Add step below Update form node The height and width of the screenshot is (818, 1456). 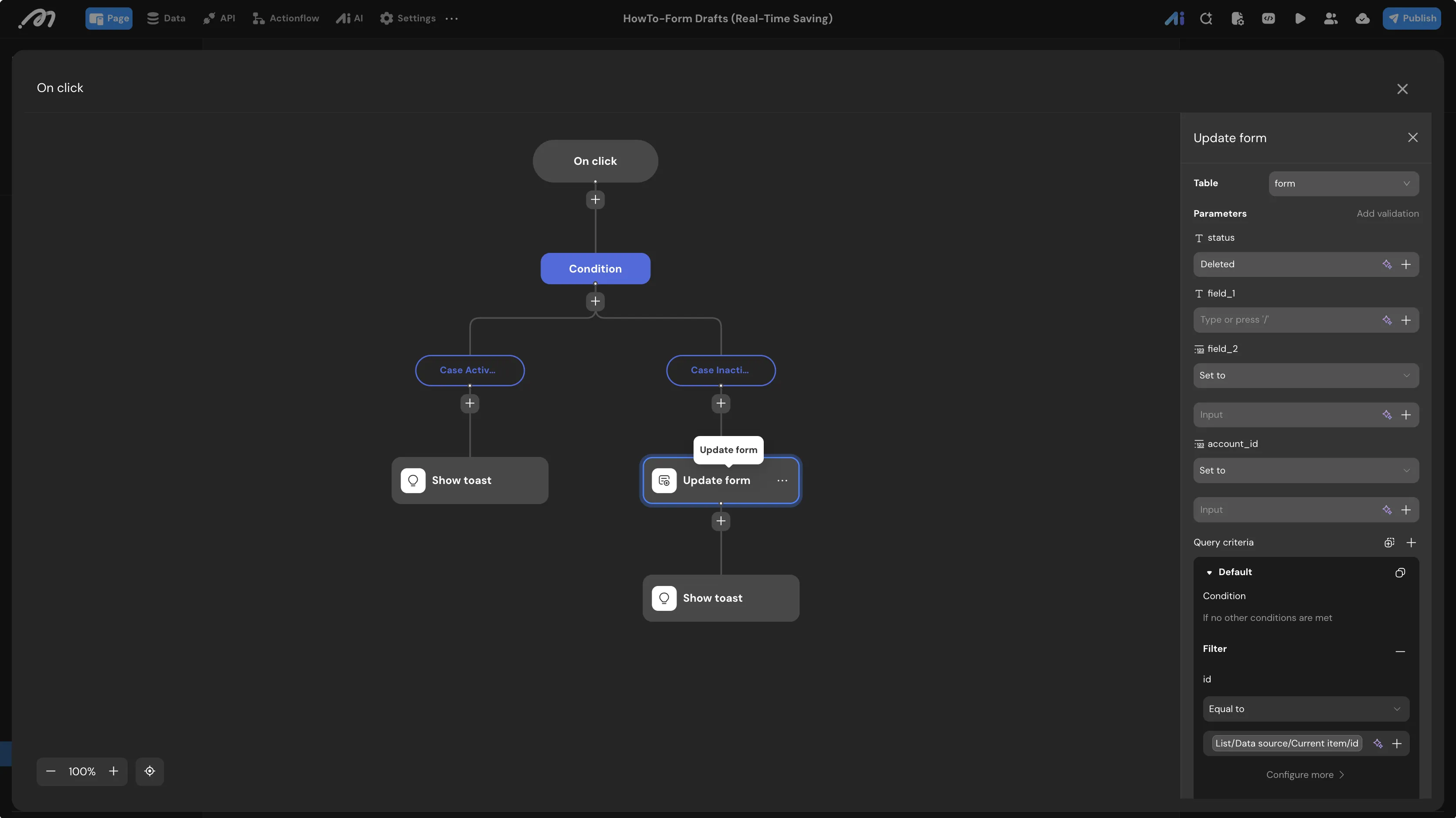pos(721,521)
